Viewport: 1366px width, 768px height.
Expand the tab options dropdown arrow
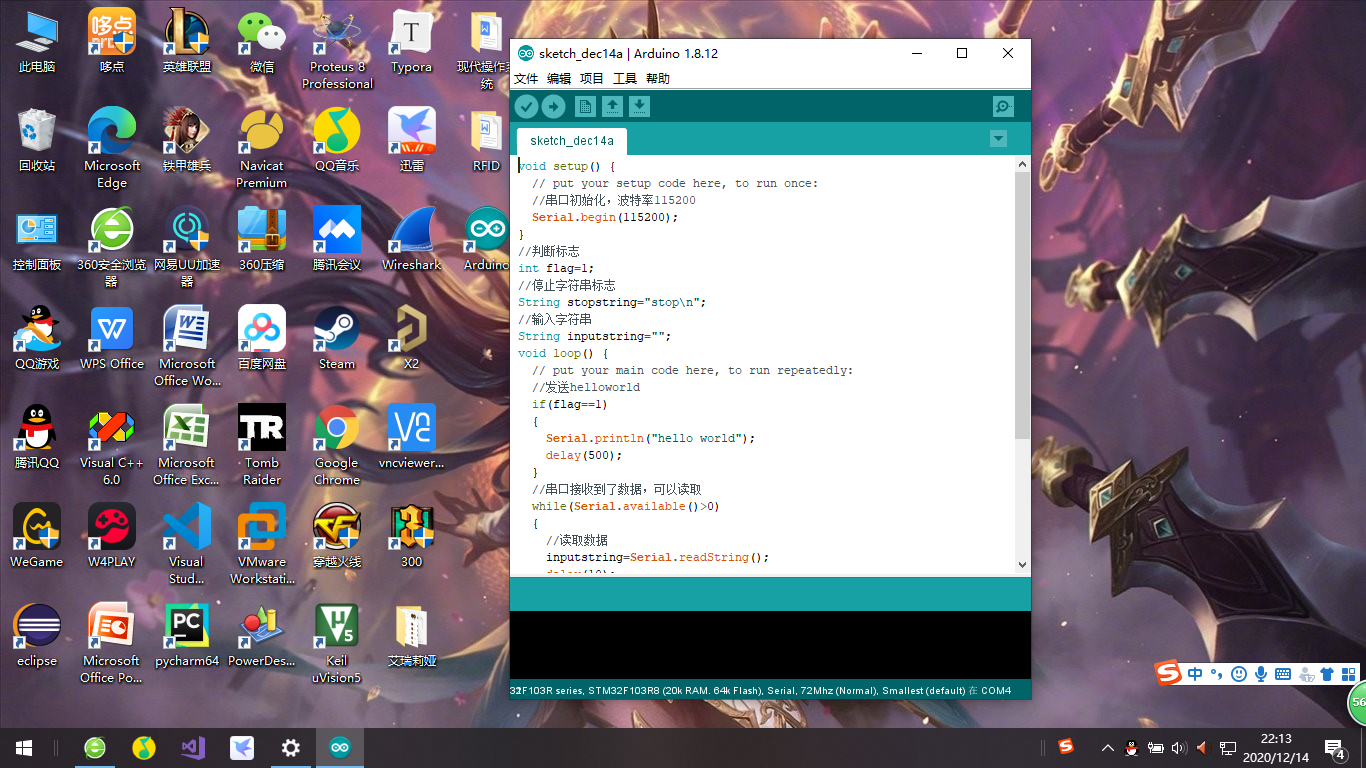point(998,139)
